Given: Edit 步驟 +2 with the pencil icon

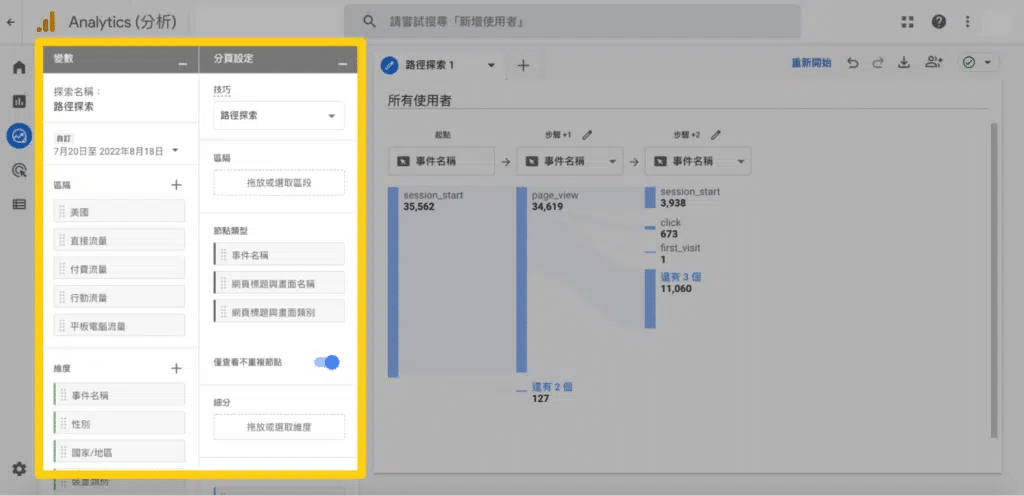Looking at the screenshot, I should (716, 134).
